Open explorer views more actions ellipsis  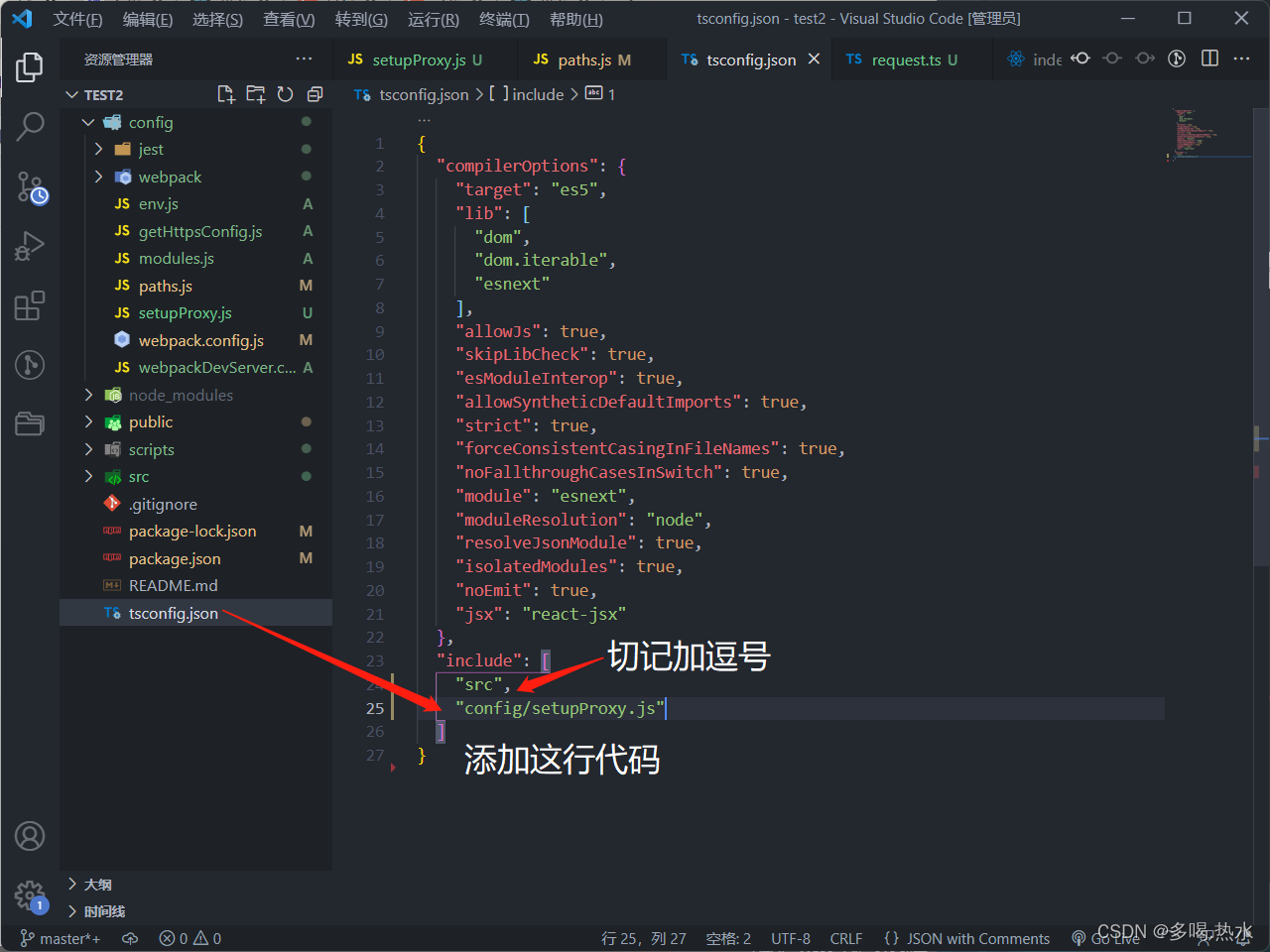pyautogui.click(x=304, y=59)
